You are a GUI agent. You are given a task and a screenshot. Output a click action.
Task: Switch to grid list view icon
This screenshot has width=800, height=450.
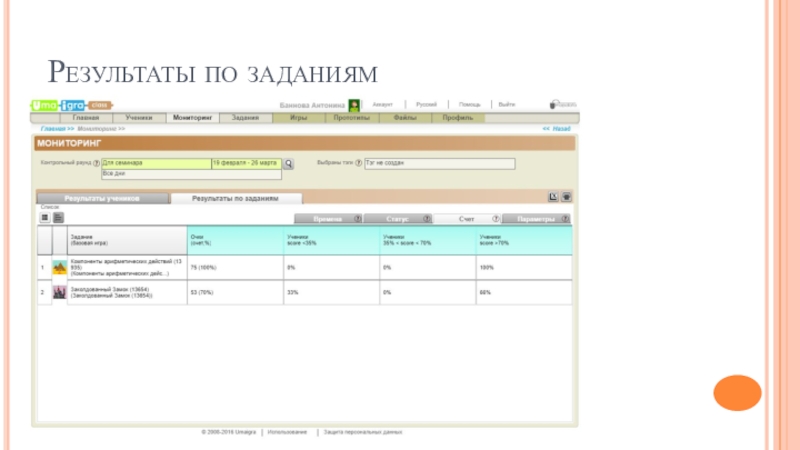pos(45,218)
